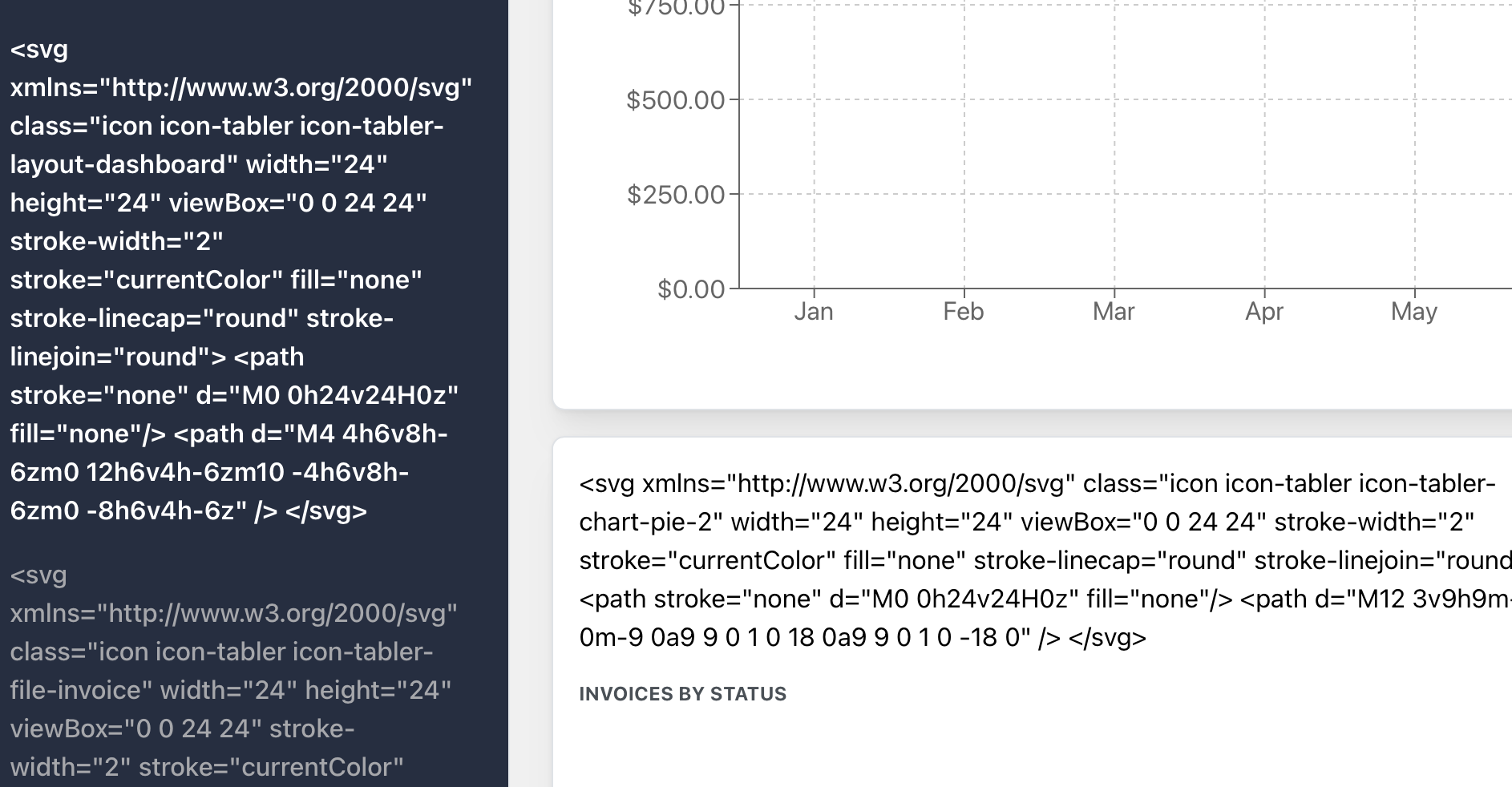Select the Feb axis label
Screen dimensions: 1512x787
tap(965, 312)
